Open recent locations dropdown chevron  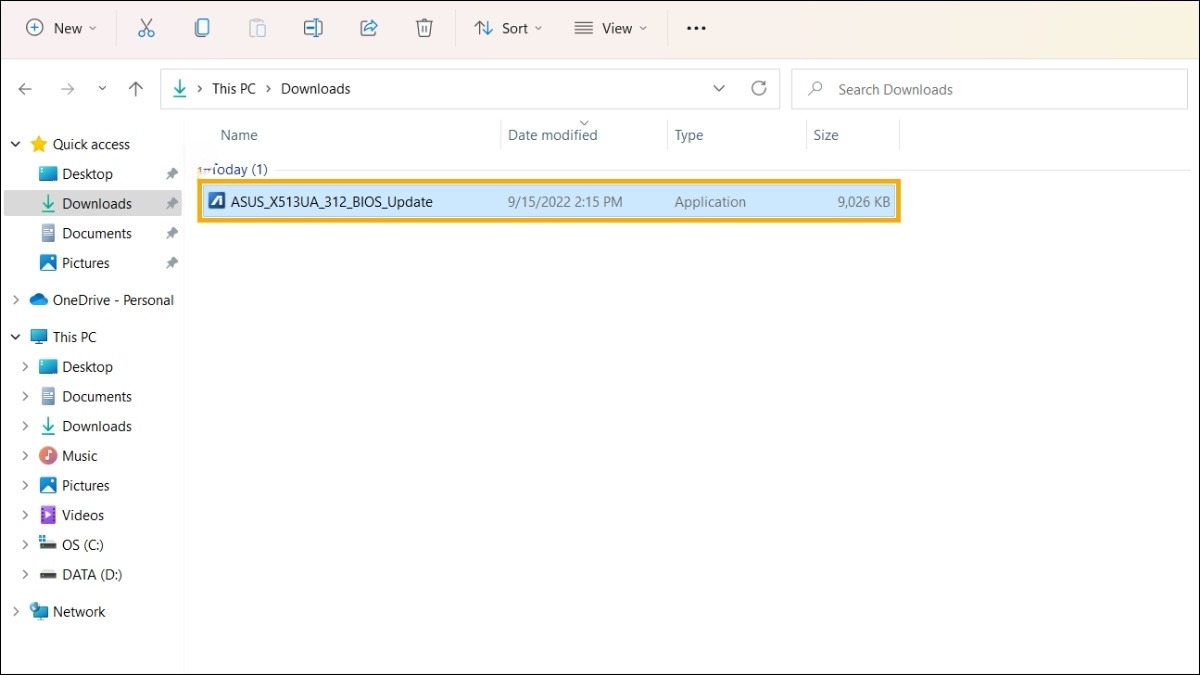[x=102, y=89]
